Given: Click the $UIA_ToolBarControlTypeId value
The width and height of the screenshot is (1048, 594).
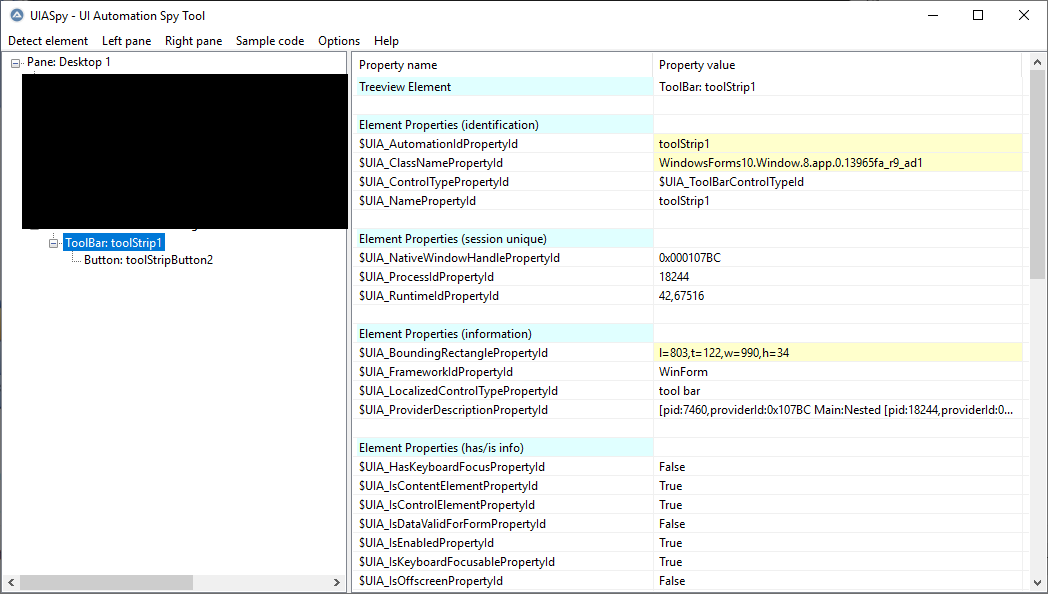Looking at the screenshot, I should 731,182.
